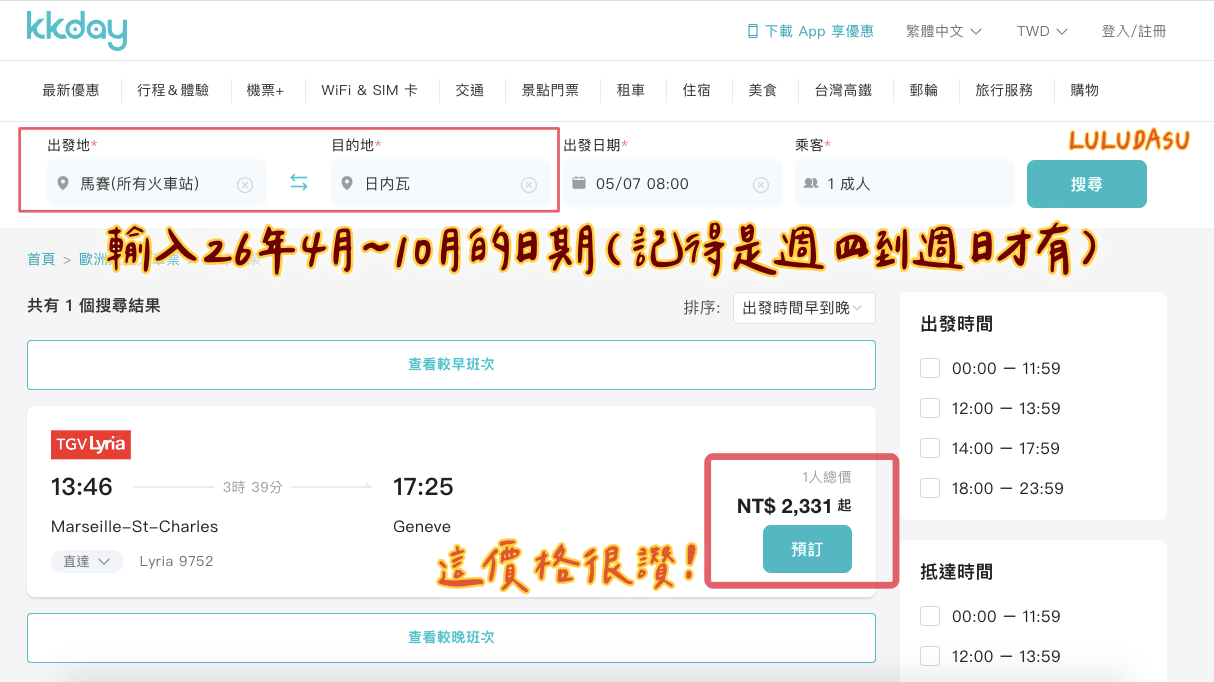Click the kkday logo
Image resolution: width=1214 pixels, height=682 pixels.
(76, 30)
